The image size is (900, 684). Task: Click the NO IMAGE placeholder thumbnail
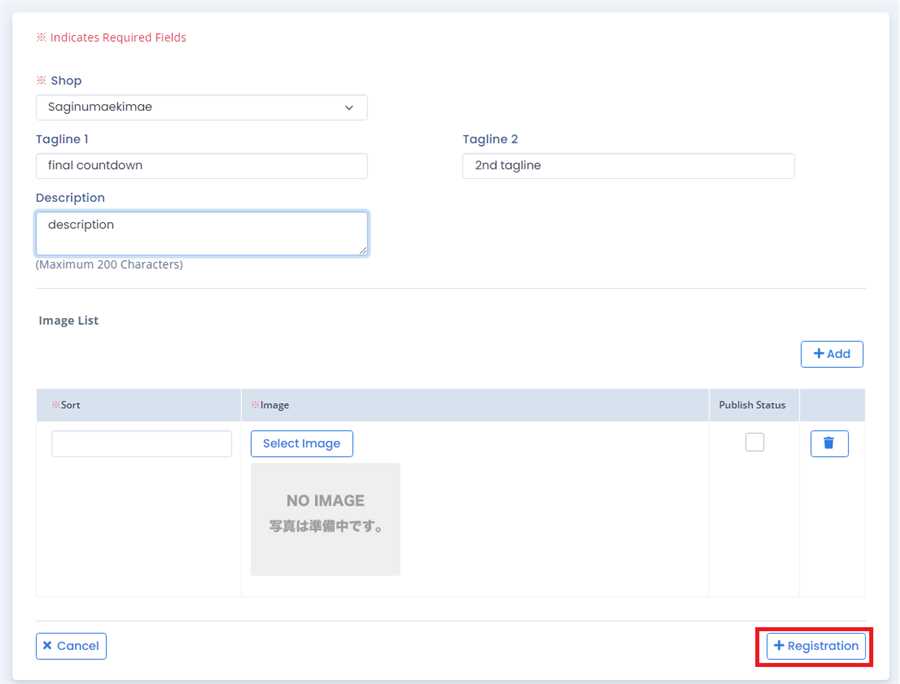(x=325, y=519)
